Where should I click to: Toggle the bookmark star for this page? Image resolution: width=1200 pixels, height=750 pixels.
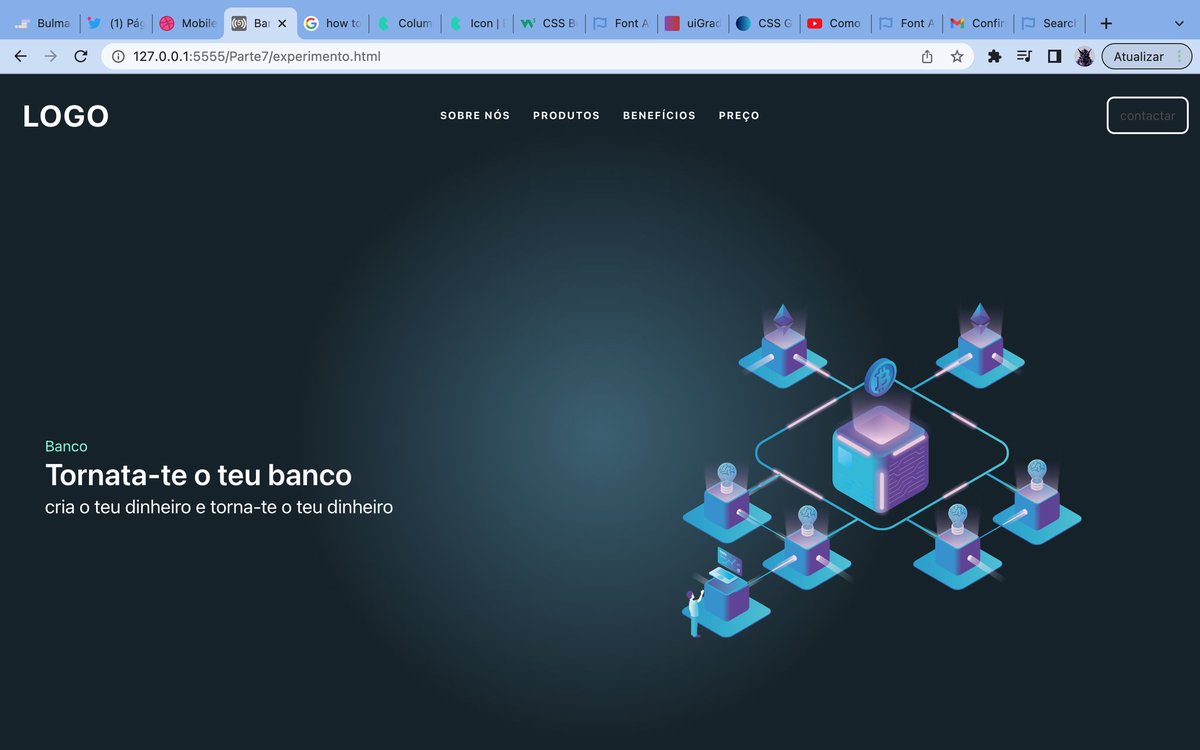click(x=957, y=56)
